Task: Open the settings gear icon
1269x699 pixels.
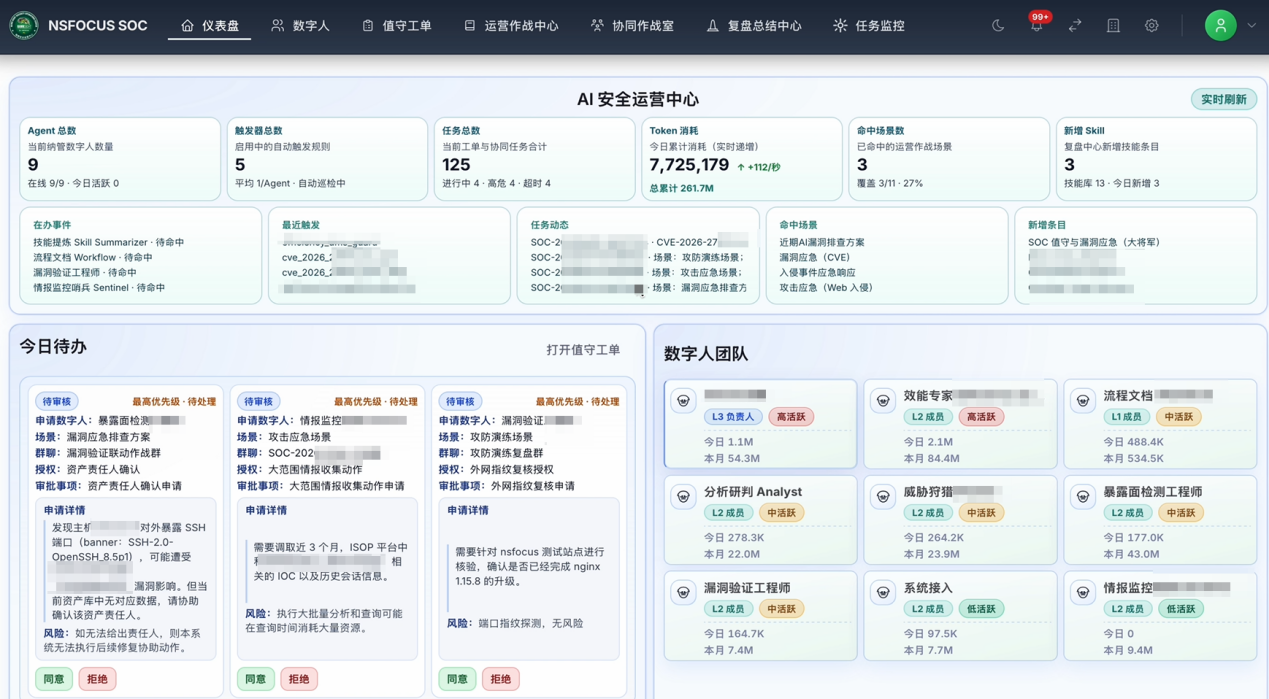Action: pyautogui.click(x=1152, y=26)
